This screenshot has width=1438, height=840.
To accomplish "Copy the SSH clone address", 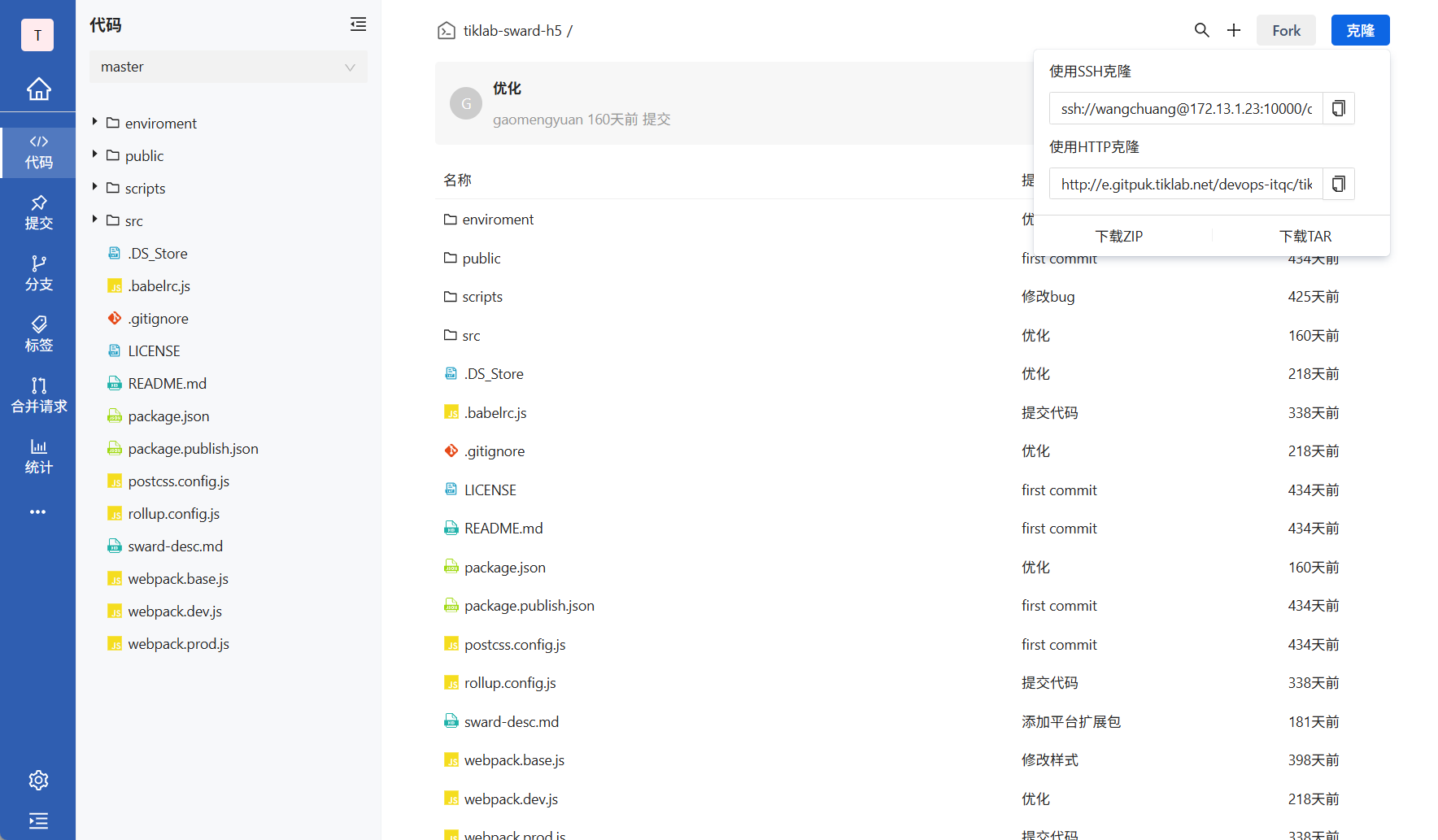I will click(1339, 108).
